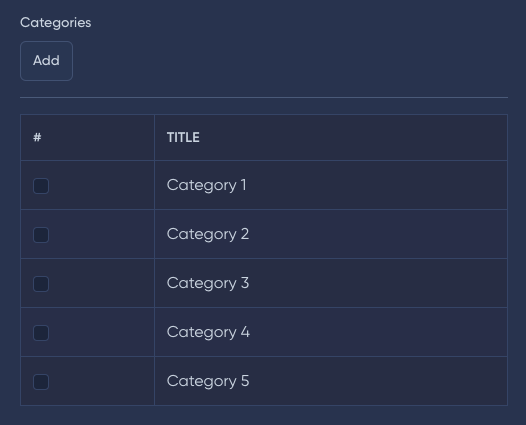This screenshot has width=526, height=425.
Task: Select the Category 4 checkbox
Action: (x=41, y=333)
